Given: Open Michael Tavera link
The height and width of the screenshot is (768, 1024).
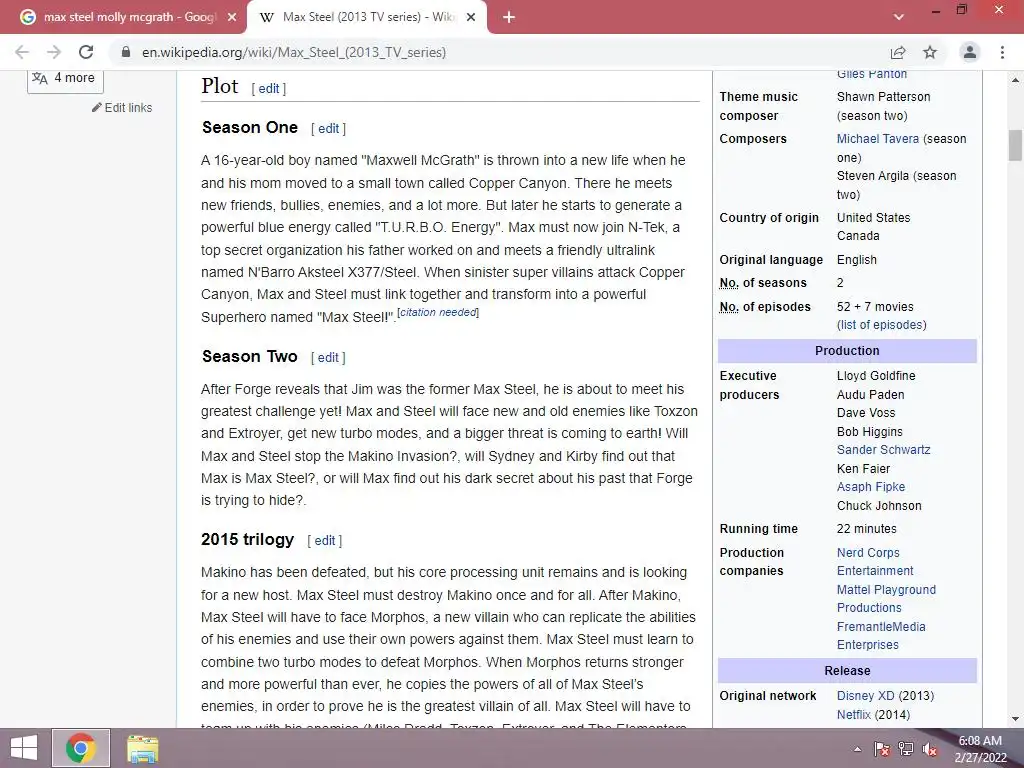Looking at the screenshot, I should coord(878,138).
